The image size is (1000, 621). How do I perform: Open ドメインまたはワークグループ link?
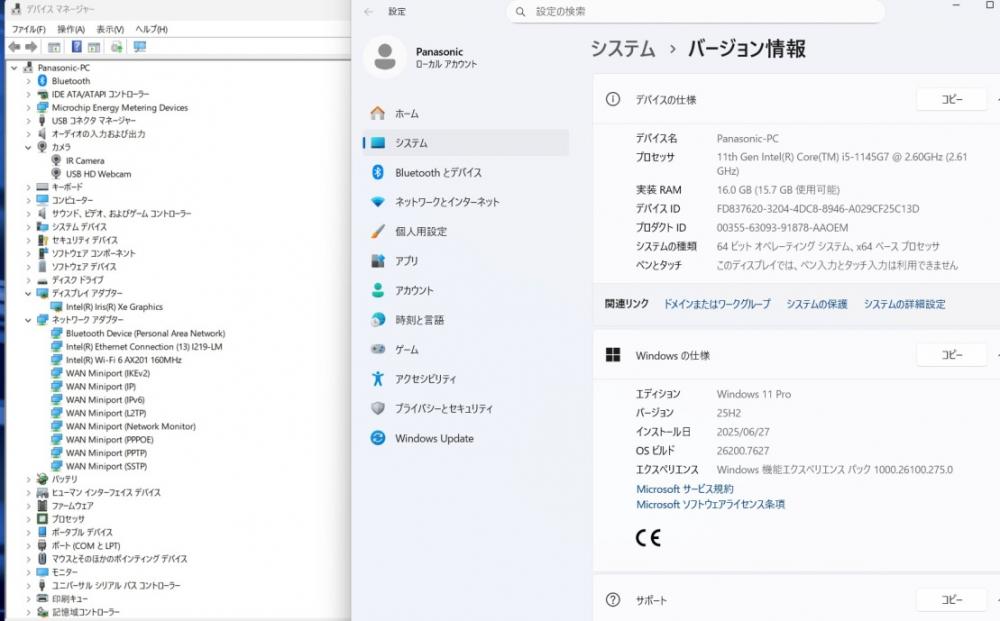717,304
